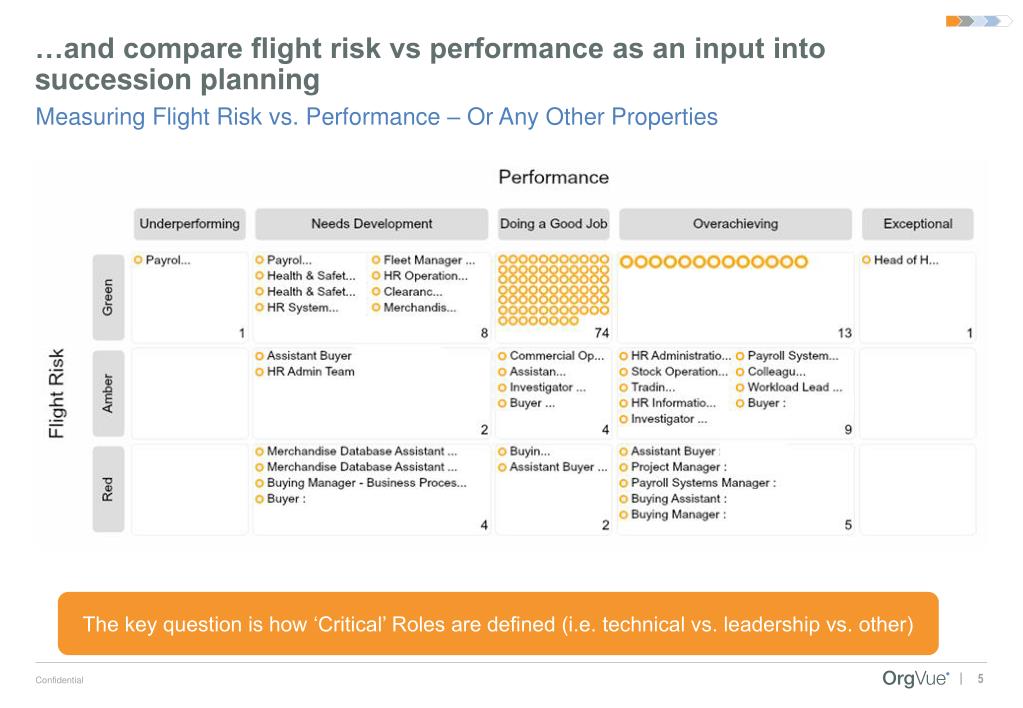The width and height of the screenshot is (1023, 708).
Task: Click the Exceptional column header
Action: [917, 224]
